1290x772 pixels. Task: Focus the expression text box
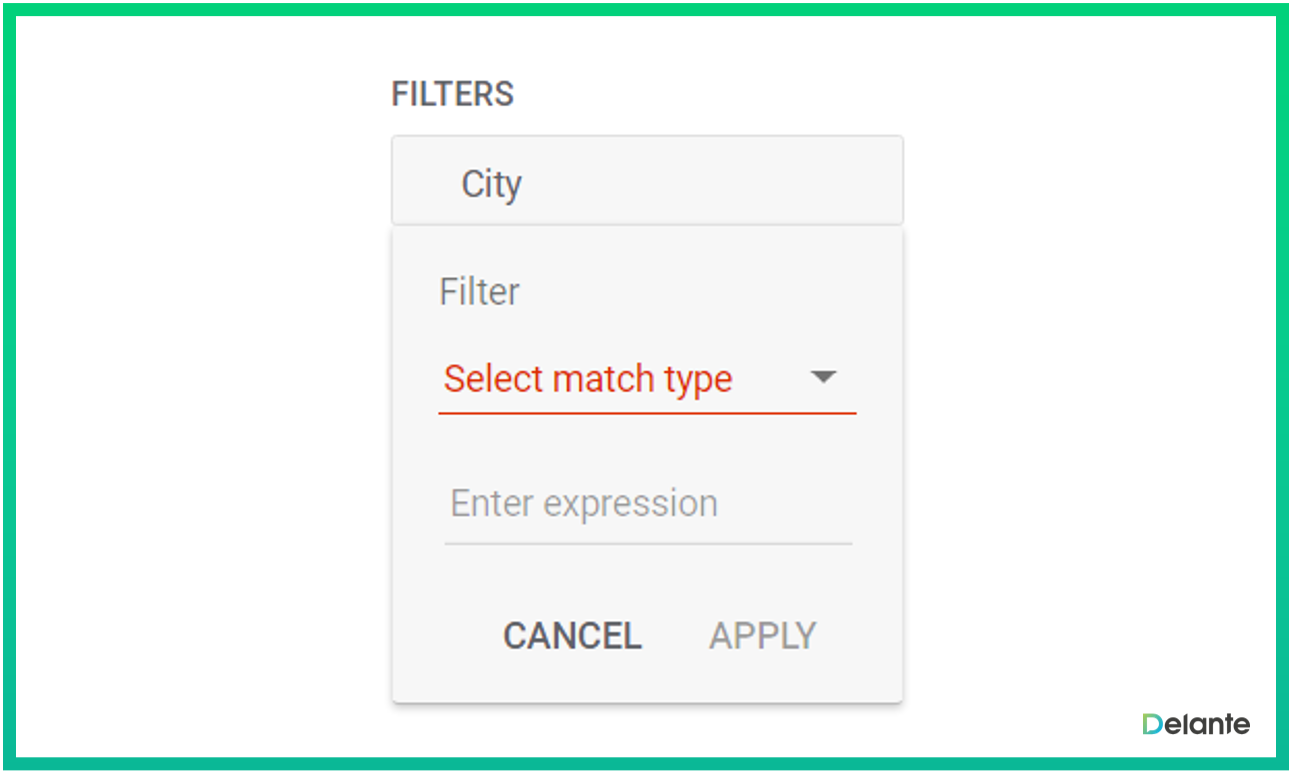coord(647,503)
